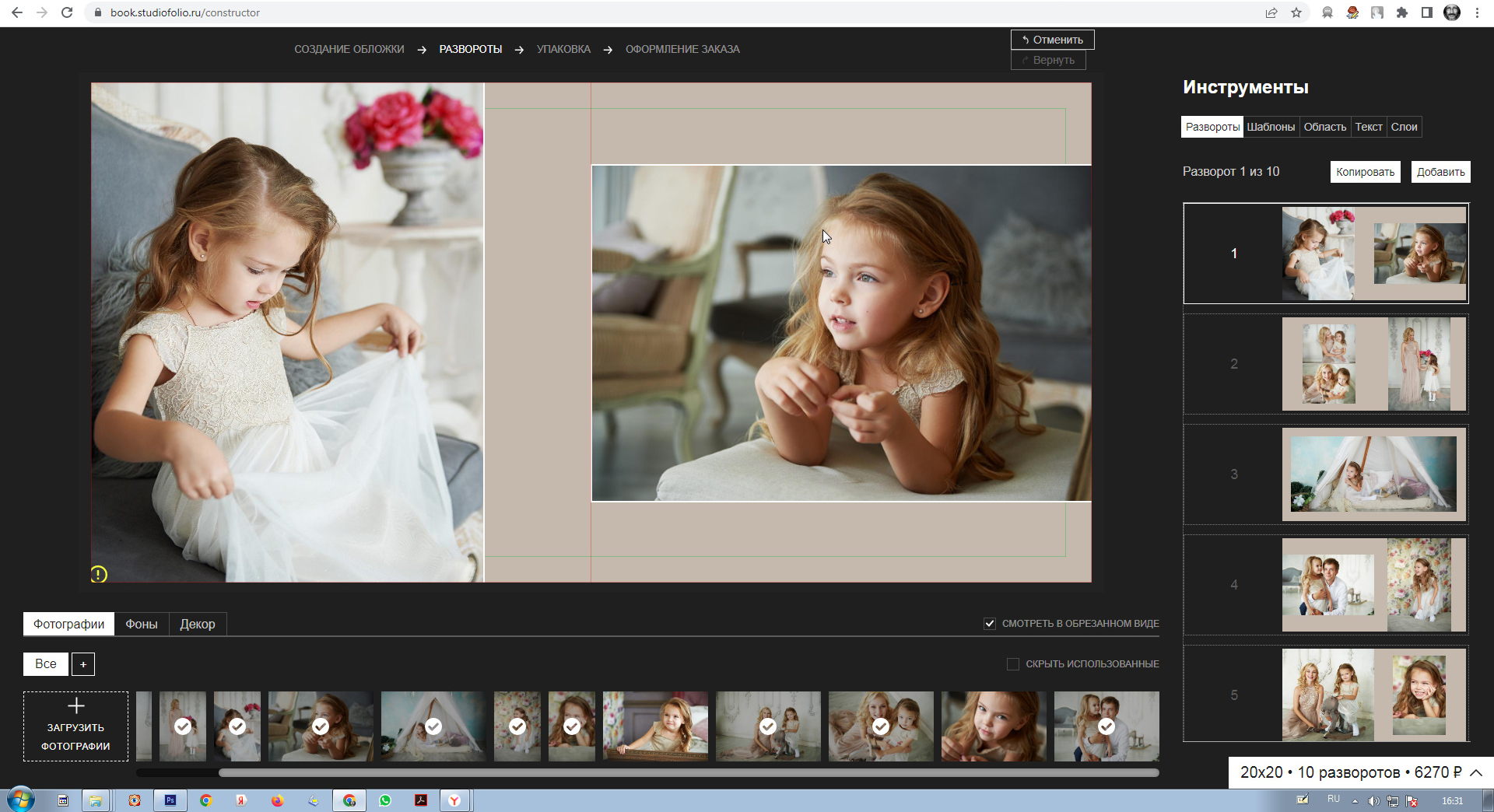Open the Chrome three-dot menu
Screen dimensions: 1494x812
click(1477, 12)
